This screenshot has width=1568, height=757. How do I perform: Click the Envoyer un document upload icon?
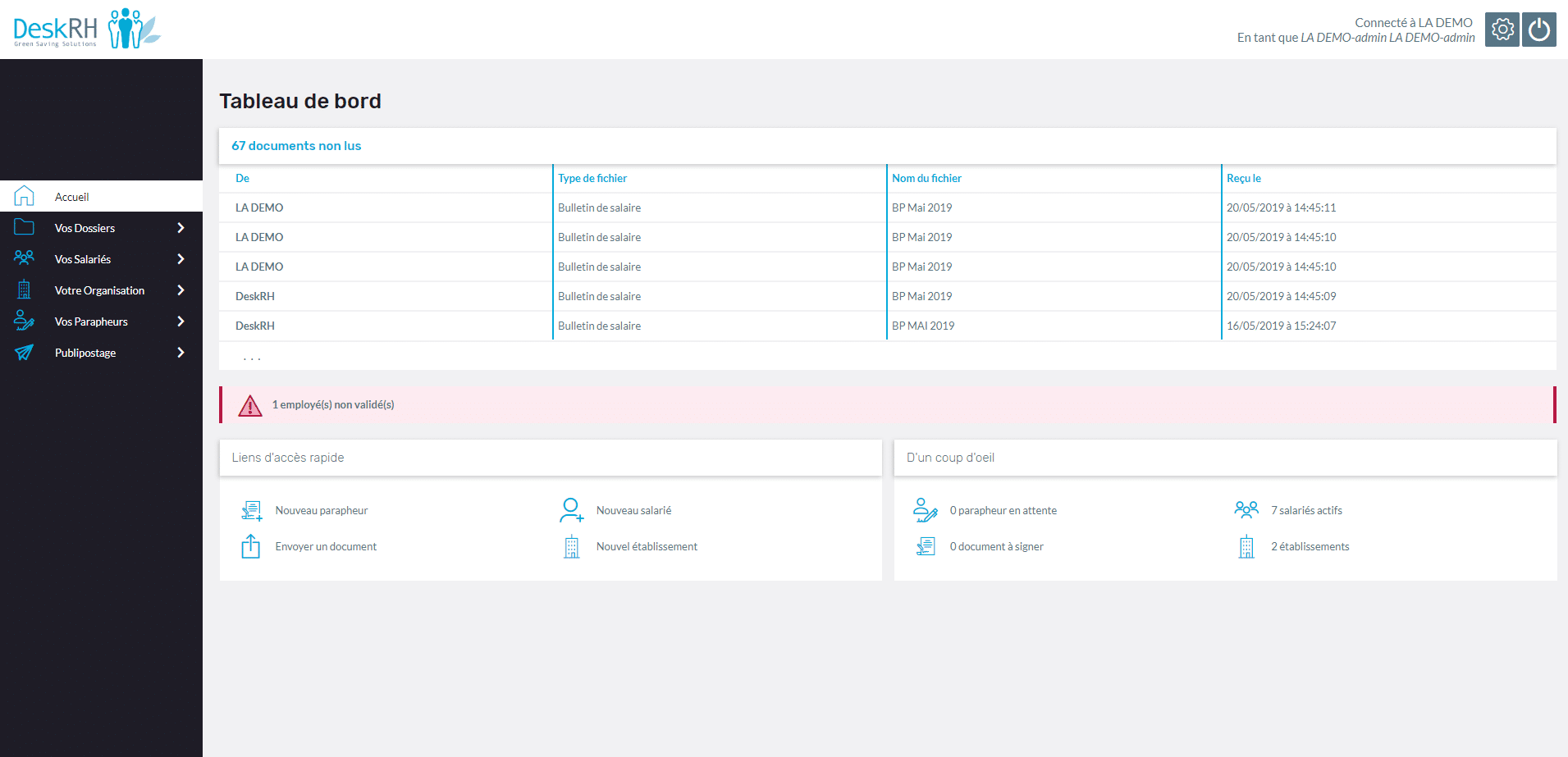pyautogui.click(x=251, y=546)
